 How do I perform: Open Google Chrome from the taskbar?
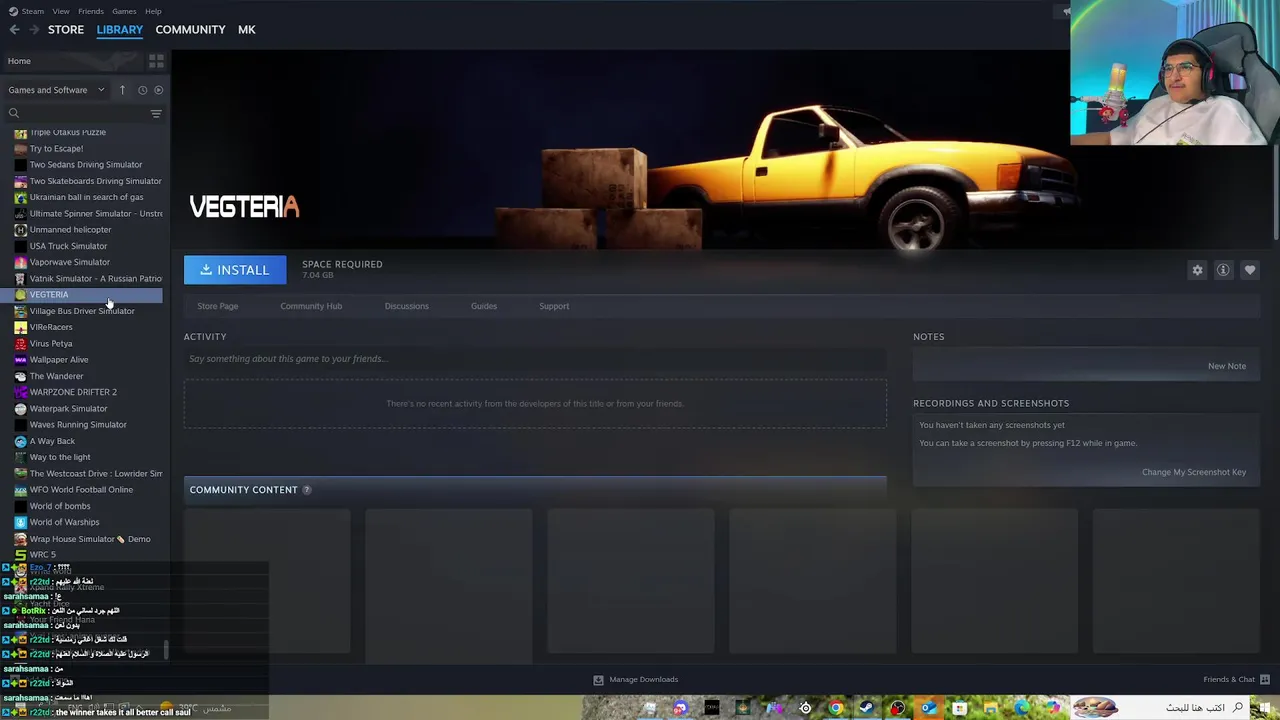pos(836,708)
